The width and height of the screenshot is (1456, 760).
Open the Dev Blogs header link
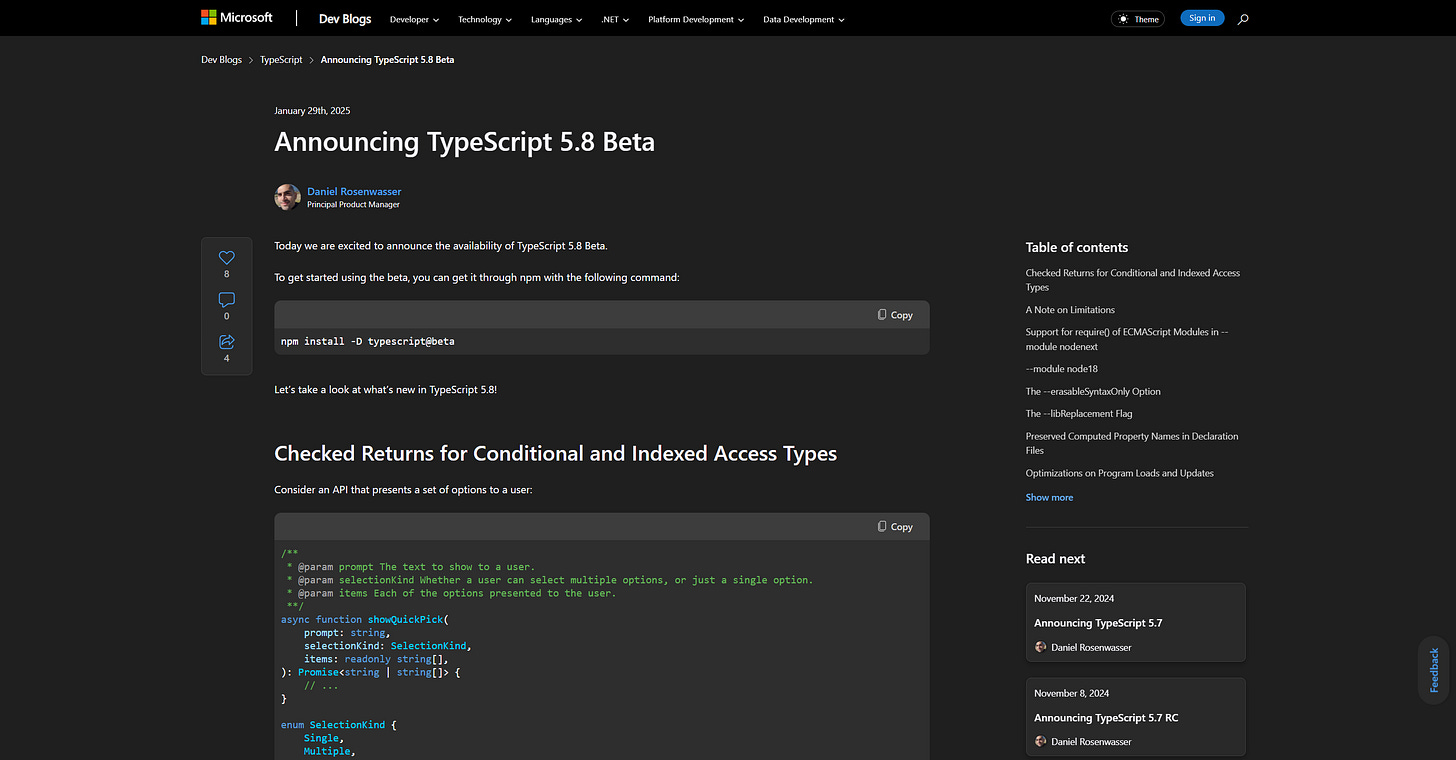[x=343, y=19]
